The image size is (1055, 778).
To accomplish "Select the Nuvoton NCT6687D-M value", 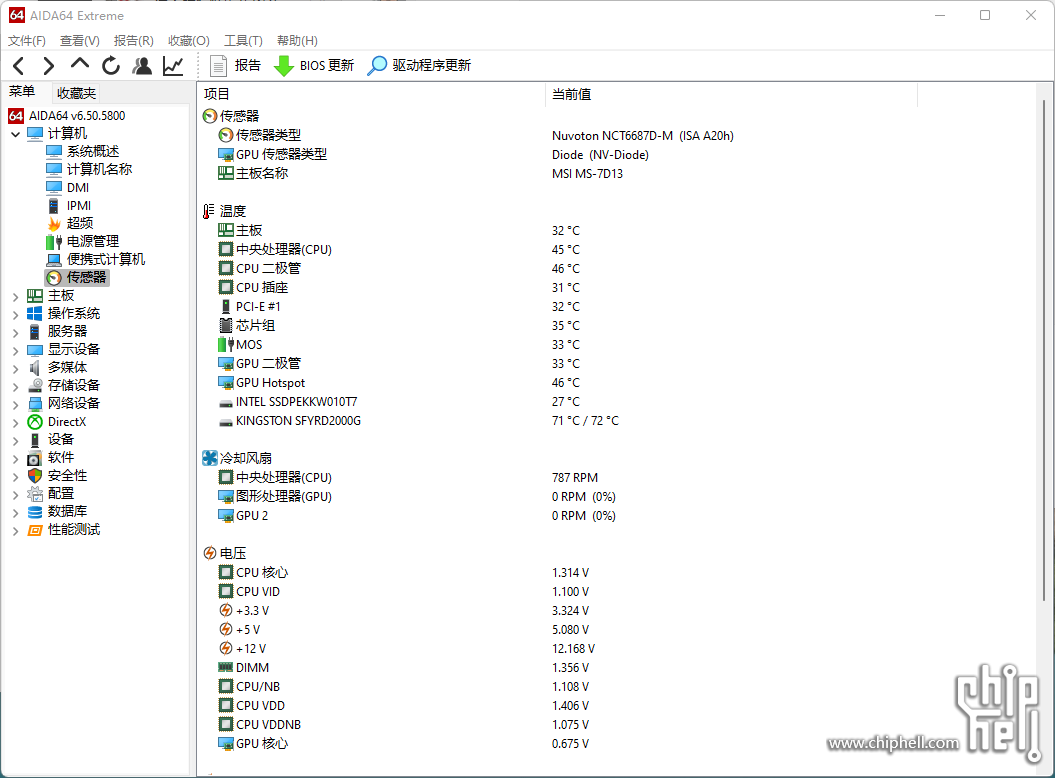I will 643,136.
